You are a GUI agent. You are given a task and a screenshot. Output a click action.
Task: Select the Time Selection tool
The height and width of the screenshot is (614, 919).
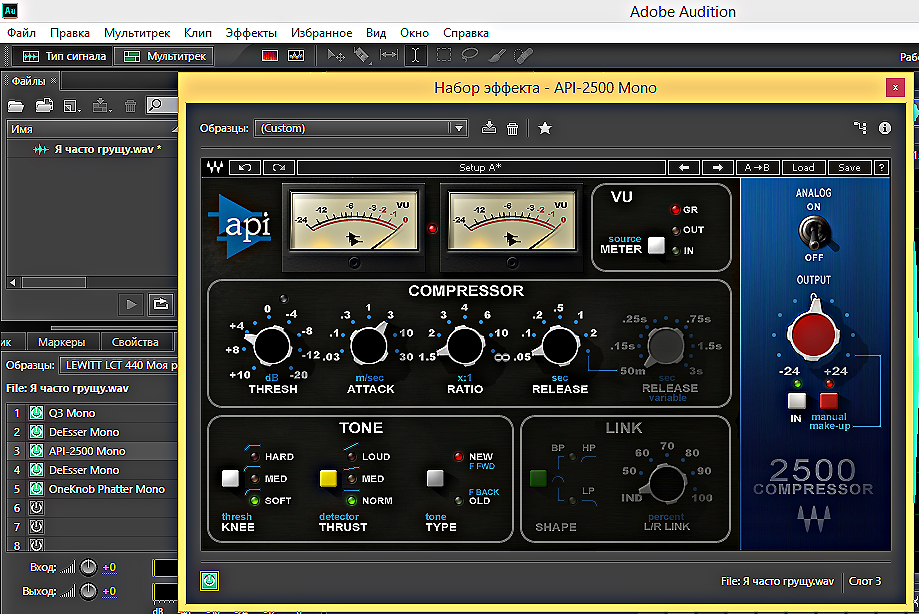tap(416, 55)
